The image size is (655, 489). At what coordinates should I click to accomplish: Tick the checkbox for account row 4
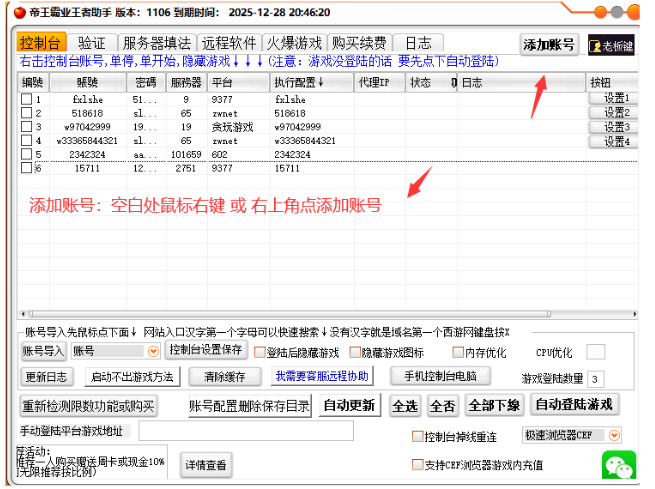click(26, 140)
